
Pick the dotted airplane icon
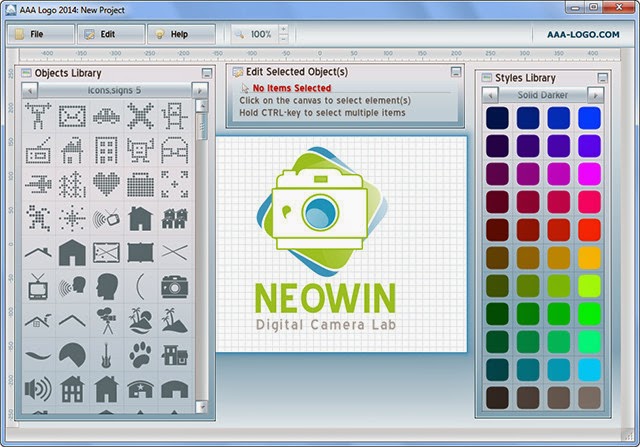click(38, 185)
